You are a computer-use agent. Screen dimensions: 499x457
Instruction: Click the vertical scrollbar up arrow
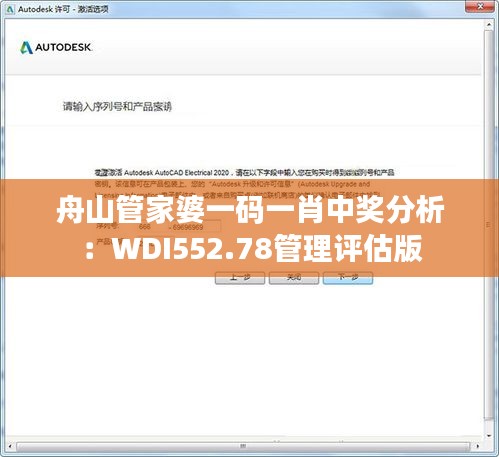(x=489, y=25)
